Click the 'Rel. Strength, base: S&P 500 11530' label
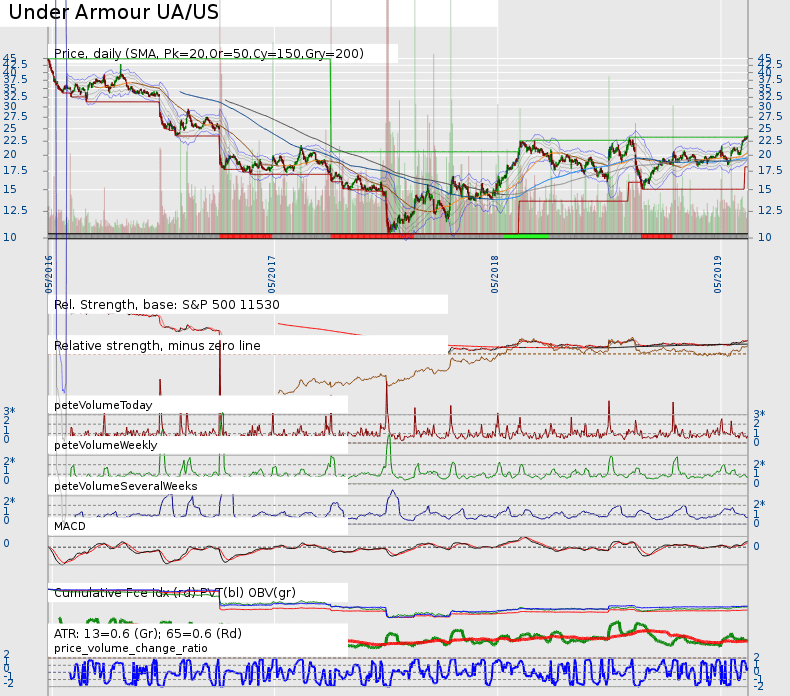This screenshot has height=696, width=790. click(167, 304)
